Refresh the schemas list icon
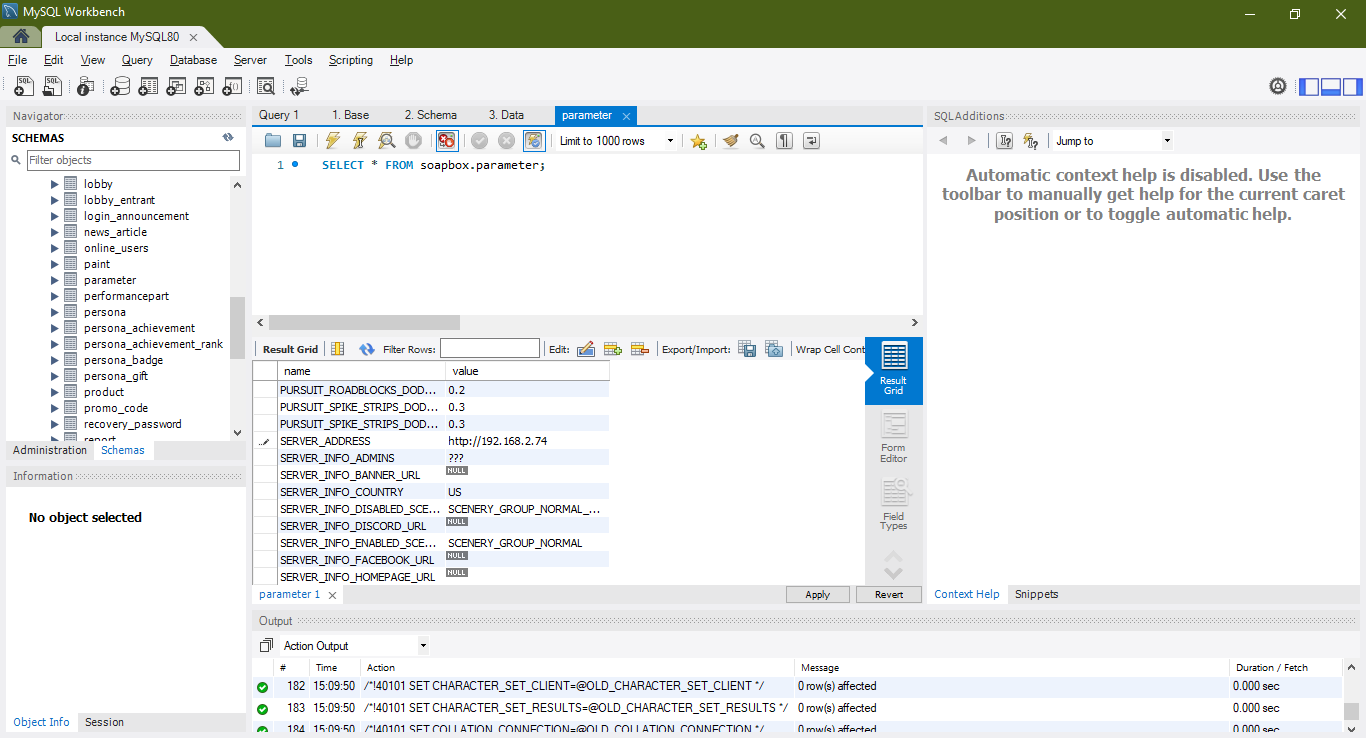 tap(228, 138)
